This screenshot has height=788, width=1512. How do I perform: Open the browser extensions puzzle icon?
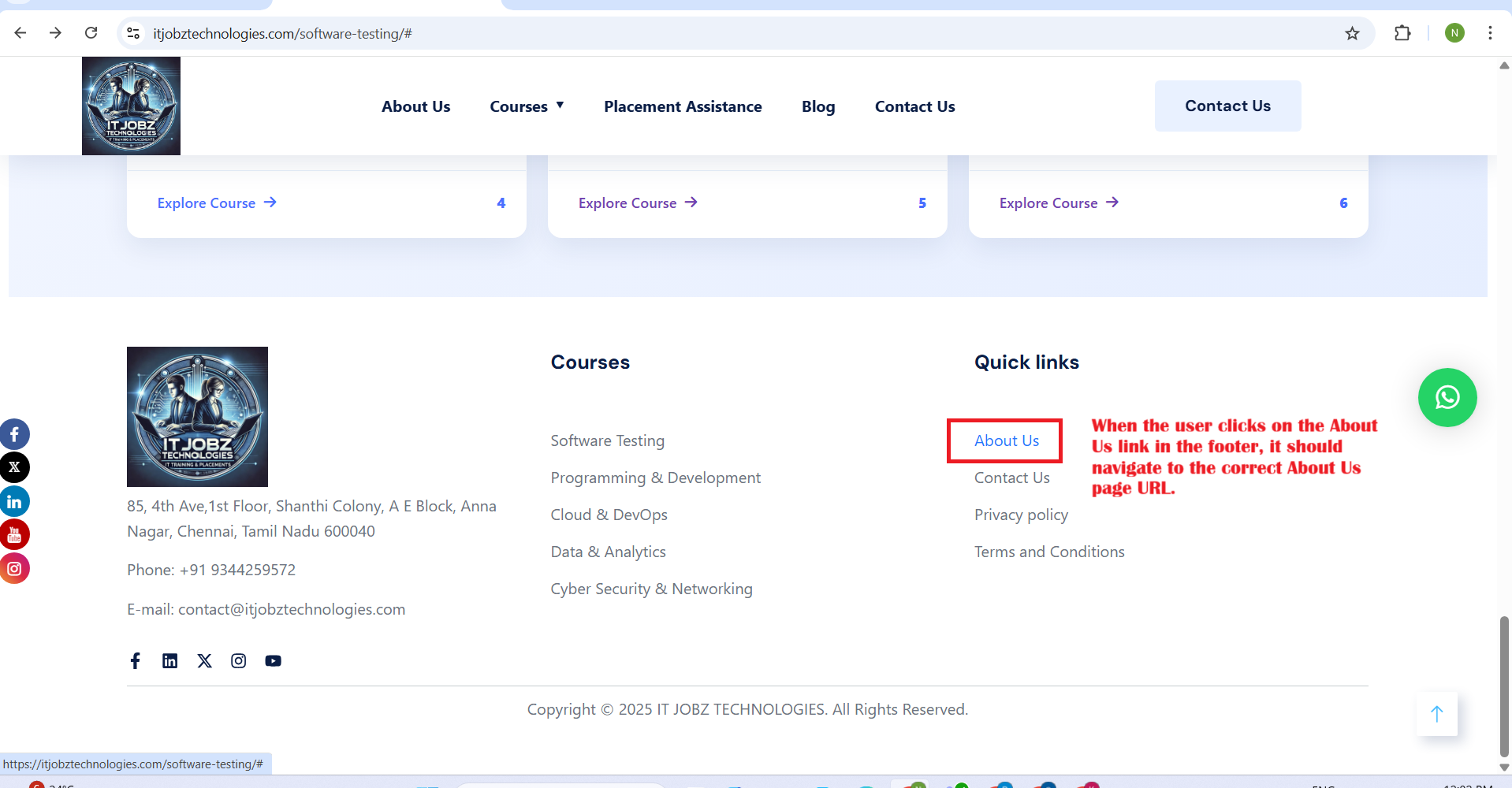[x=1402, y=33]
